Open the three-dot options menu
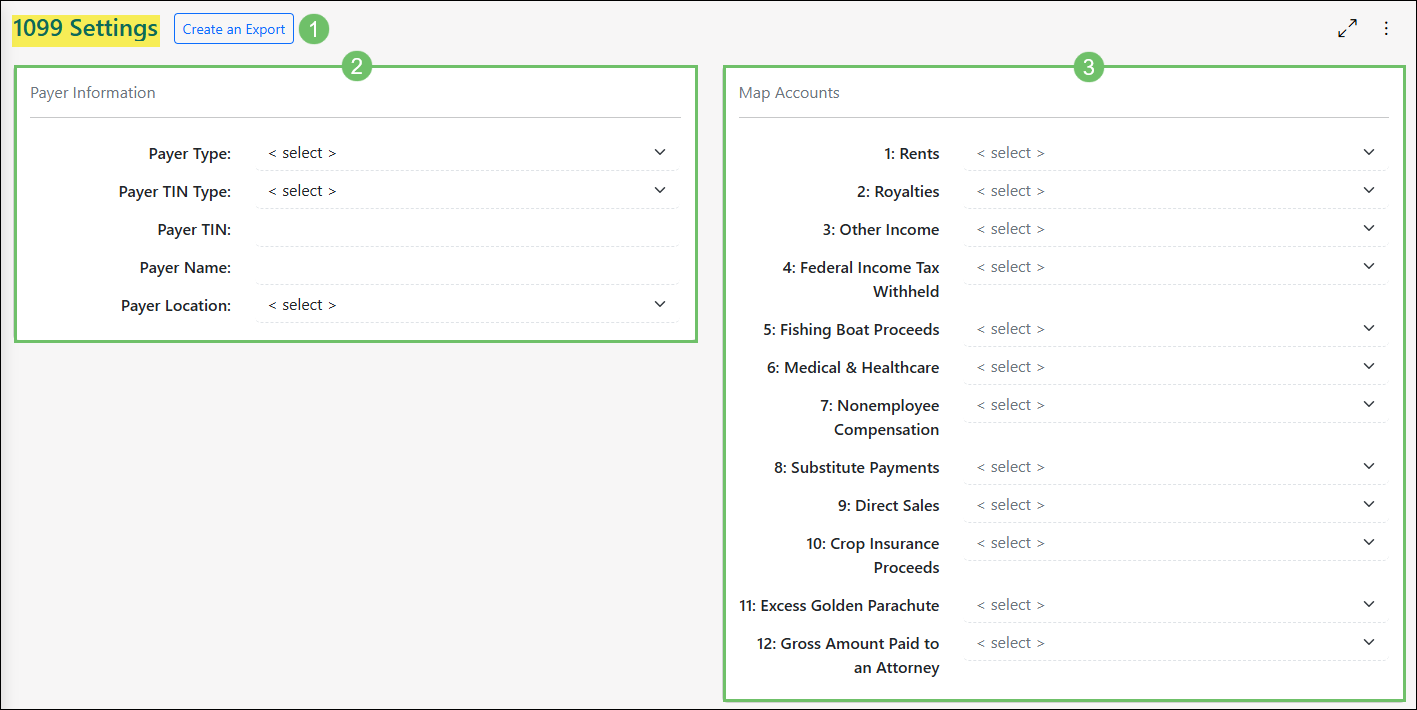Image resolution: width=1417 pixels, height=710 pixels. (x=1386, y=29)
